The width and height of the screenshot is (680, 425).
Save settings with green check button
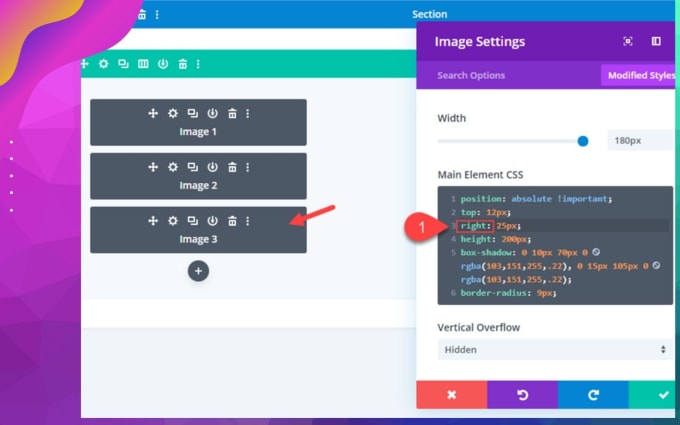pyautogui.click(x=652, y=395)
